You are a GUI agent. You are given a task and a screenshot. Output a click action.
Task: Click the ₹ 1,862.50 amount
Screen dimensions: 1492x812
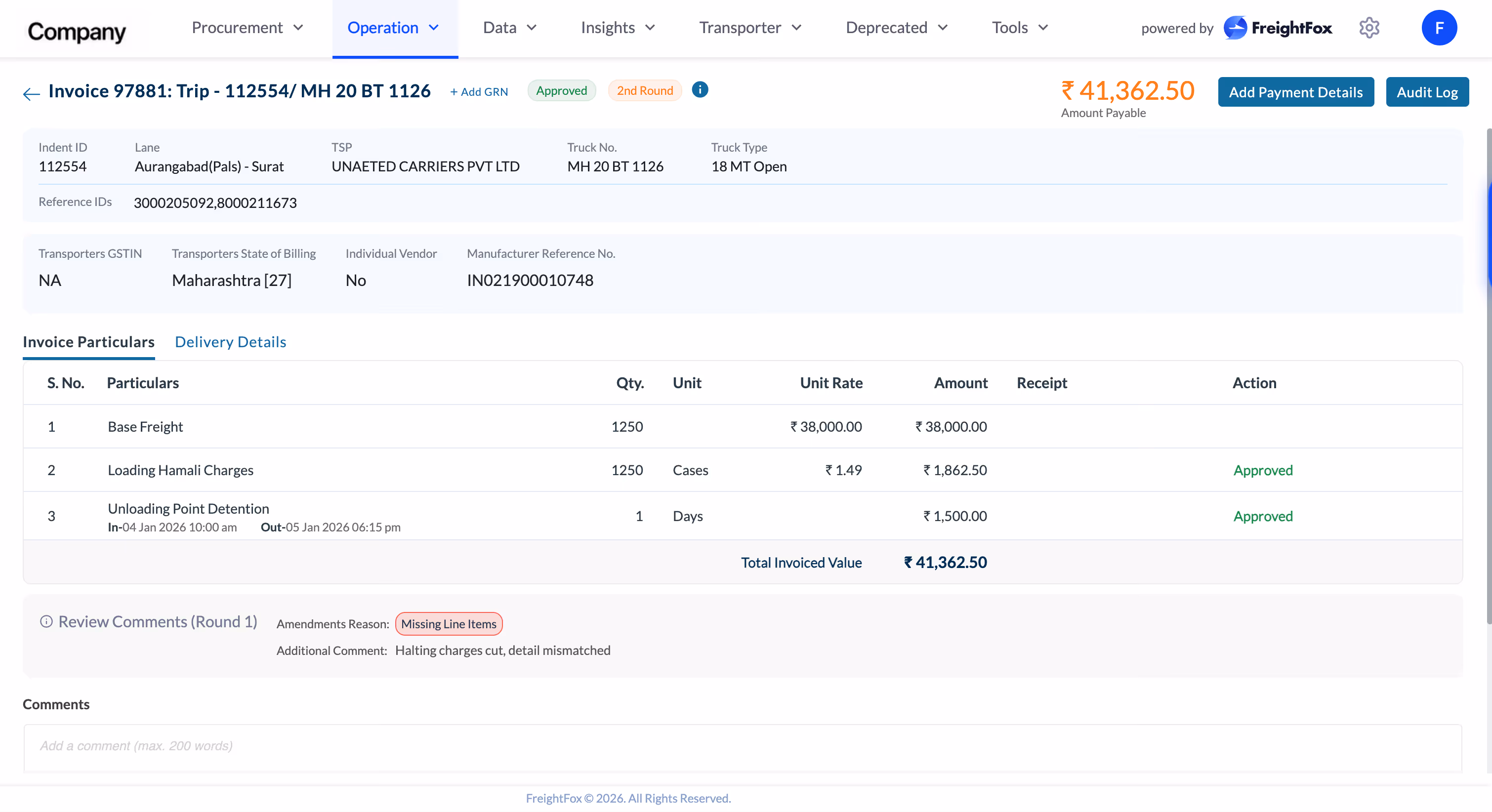click(x=954, y=470)
